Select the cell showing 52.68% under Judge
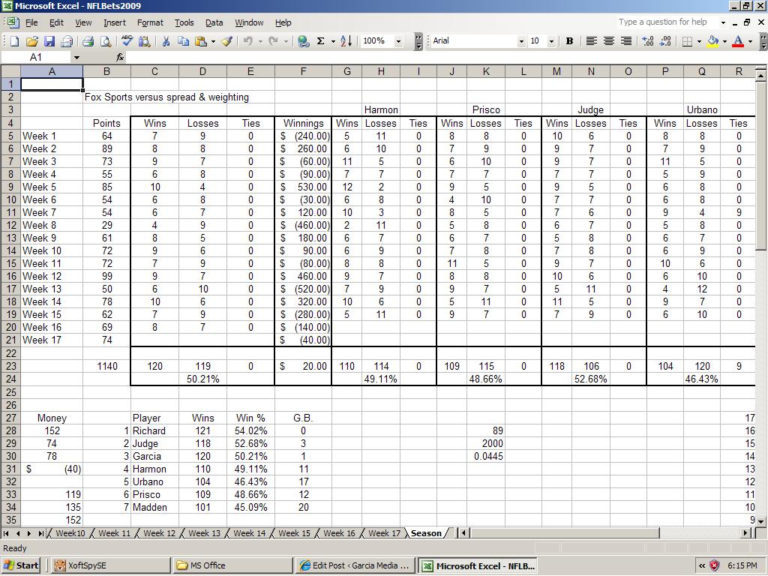768x576 pixels. click(x=590, y=379)
